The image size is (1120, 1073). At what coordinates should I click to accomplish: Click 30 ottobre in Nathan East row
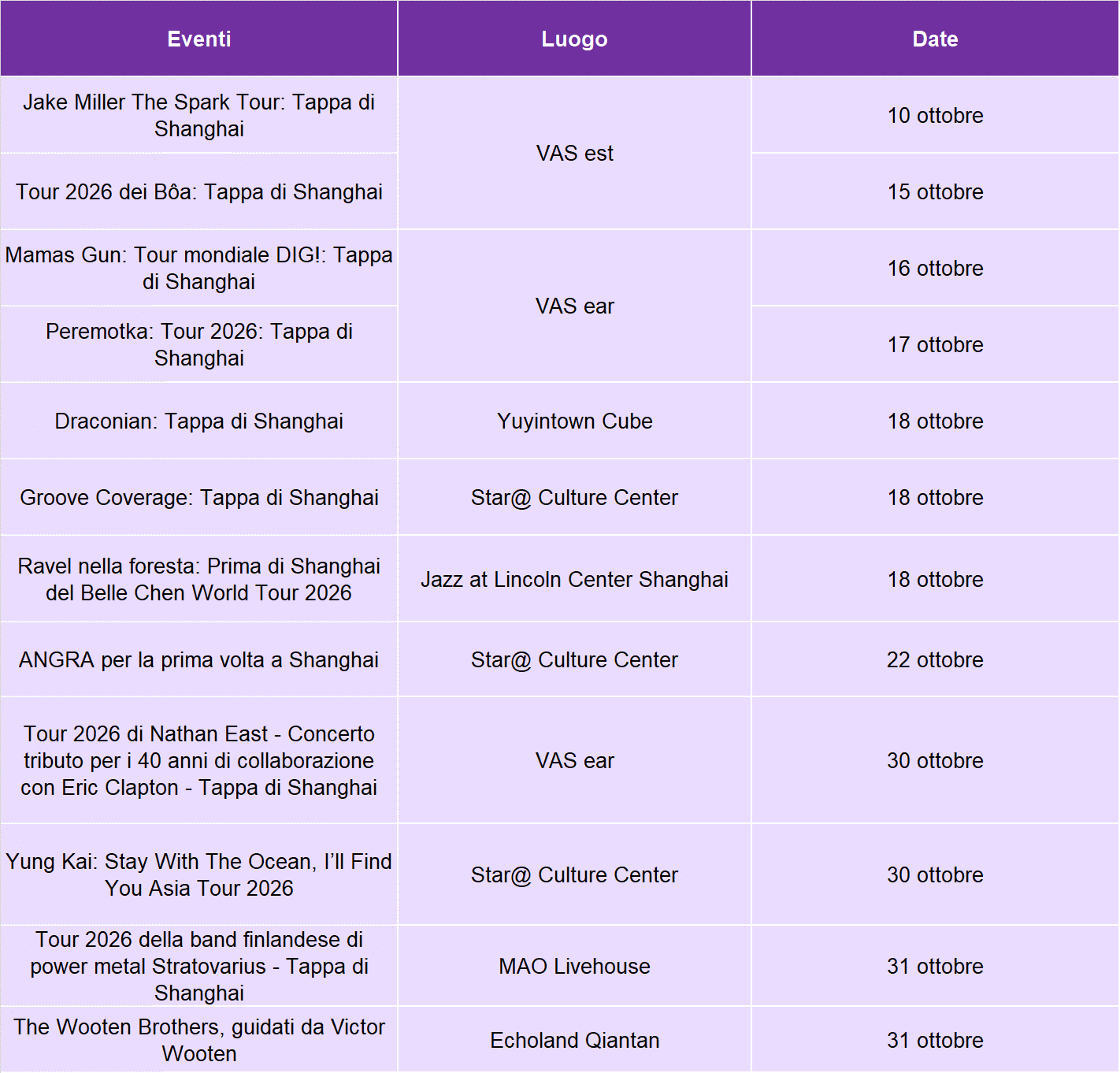click(935, 760)
